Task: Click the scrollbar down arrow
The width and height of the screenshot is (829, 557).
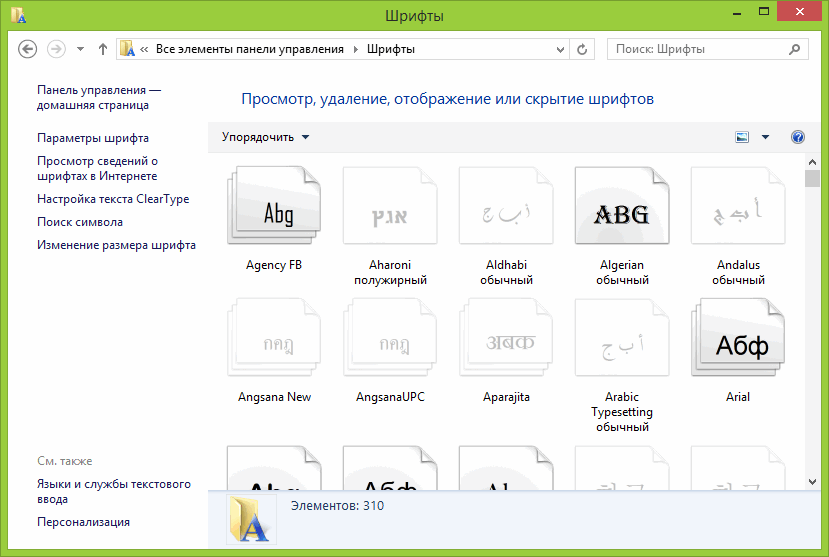Action: (812, 481)
